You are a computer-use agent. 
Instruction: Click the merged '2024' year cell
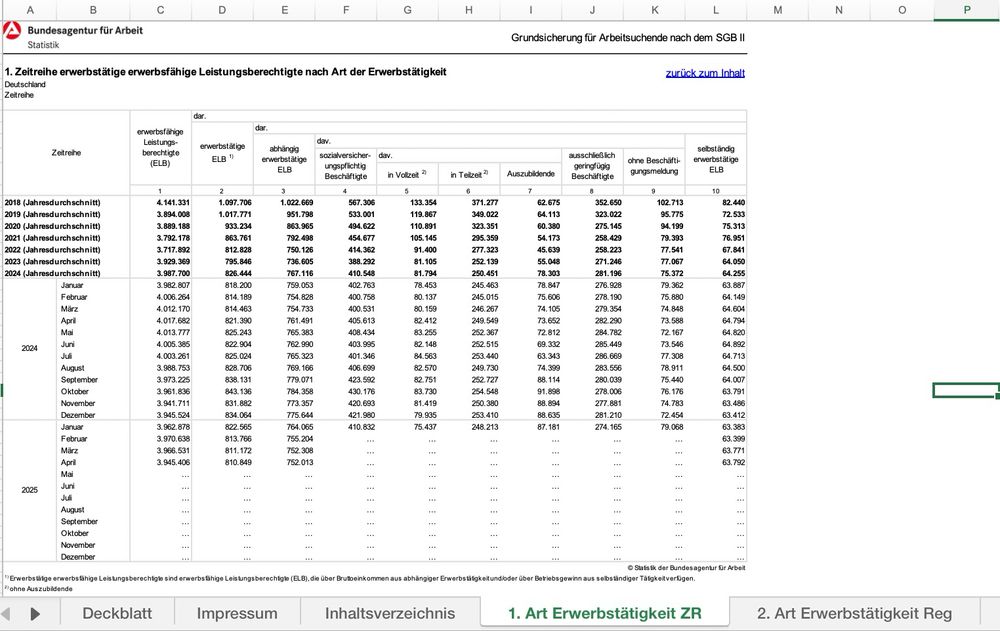click(x=29, y=348)
